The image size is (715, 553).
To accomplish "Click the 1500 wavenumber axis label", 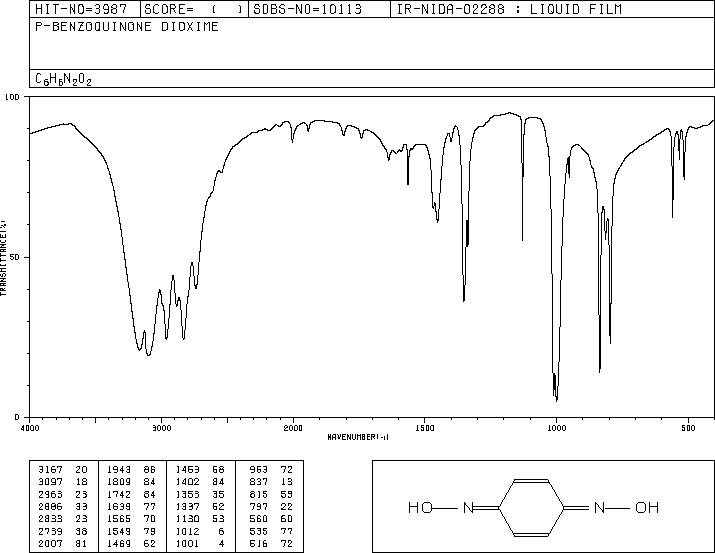I will click(x=425, y=428).
